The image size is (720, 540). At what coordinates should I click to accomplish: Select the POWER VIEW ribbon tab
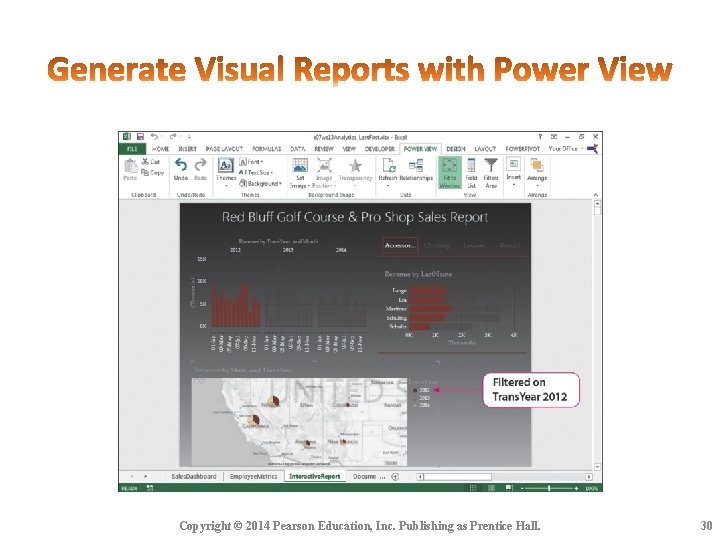tap(420, 149)
